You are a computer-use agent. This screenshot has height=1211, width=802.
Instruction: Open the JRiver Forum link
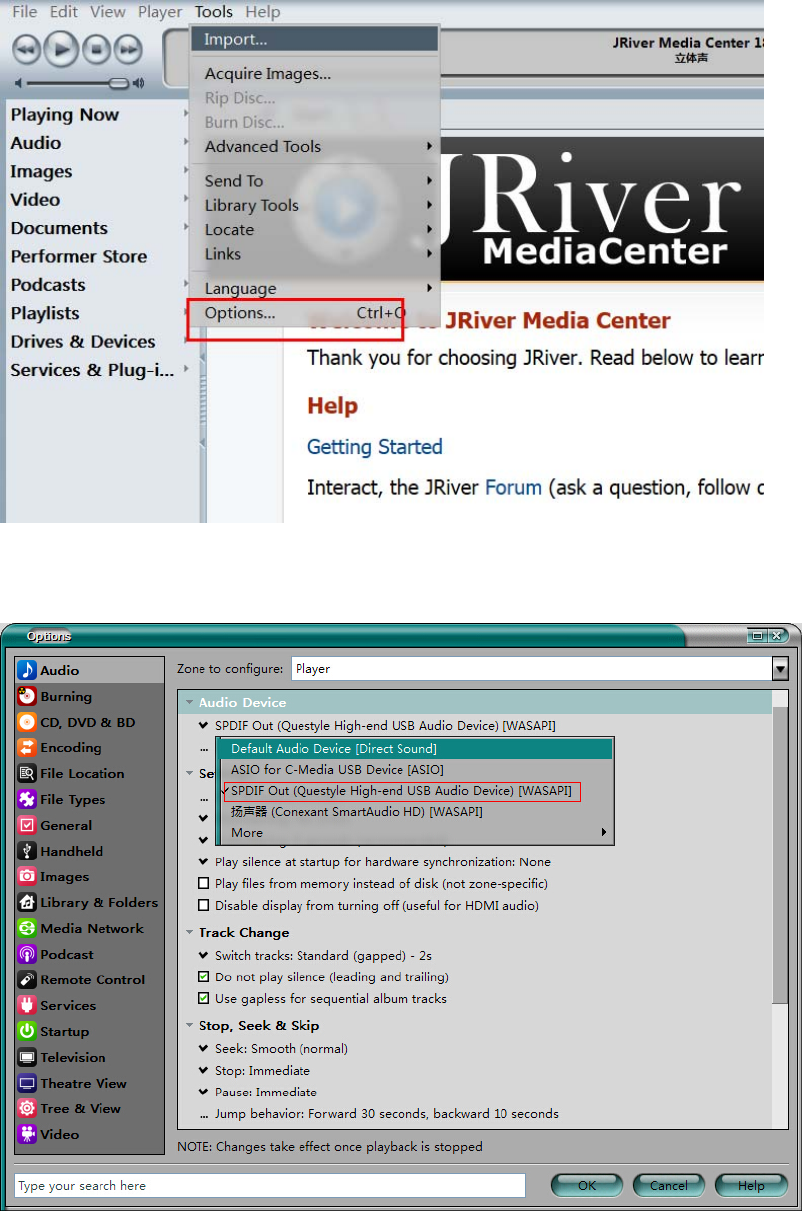[x=513, y=488]
